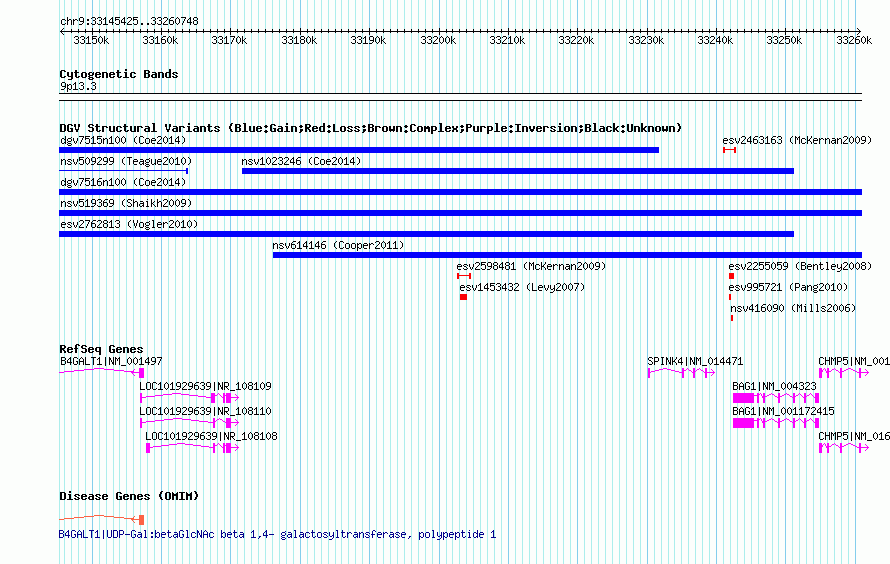Open the B4GALT1 UDP-Gal galactosyltransferase link
The image size is (890, 564).
tap(278, 534)
